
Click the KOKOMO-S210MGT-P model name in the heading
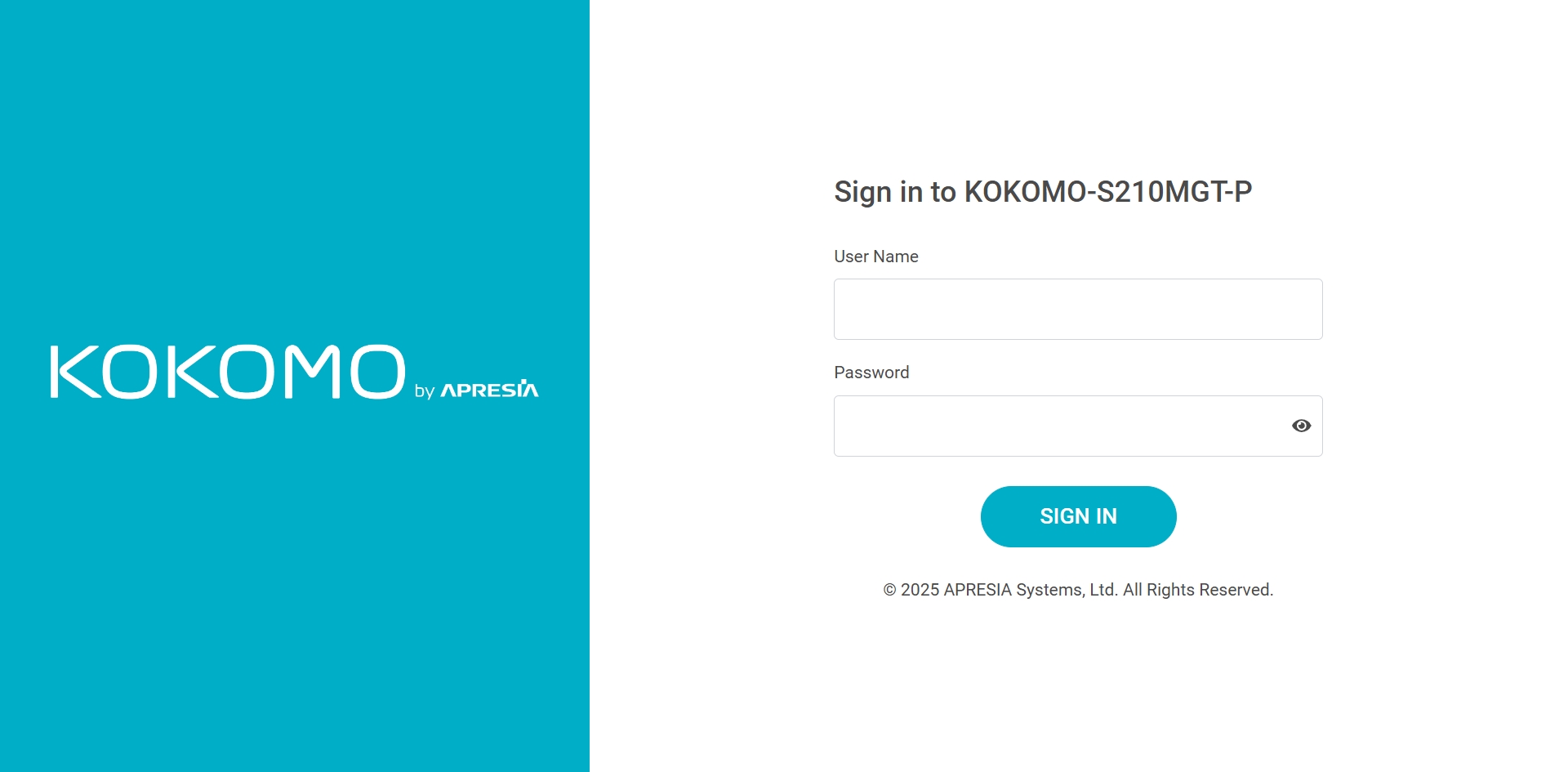pos(1107,192)
